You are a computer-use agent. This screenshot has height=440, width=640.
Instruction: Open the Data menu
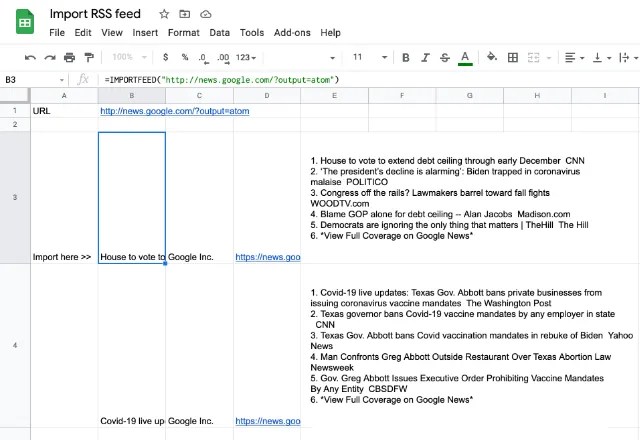[220, 33]
